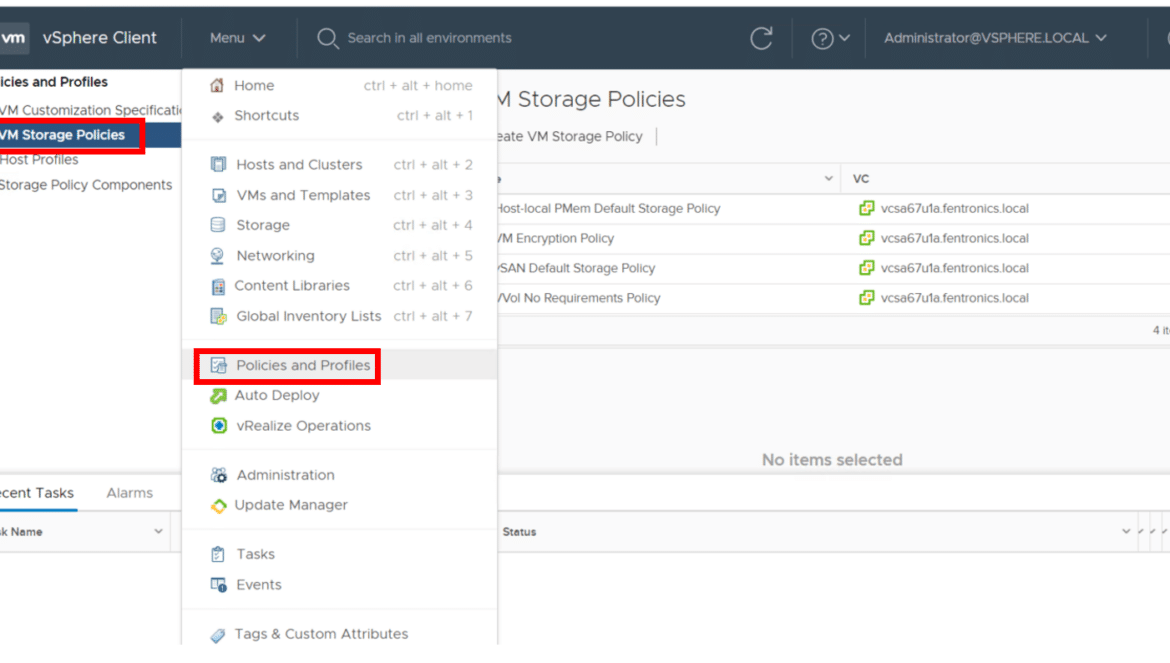Click the Global Inventory Lists icon
The width and height of the screenshot is (1170, 663).
pos(219,317)
